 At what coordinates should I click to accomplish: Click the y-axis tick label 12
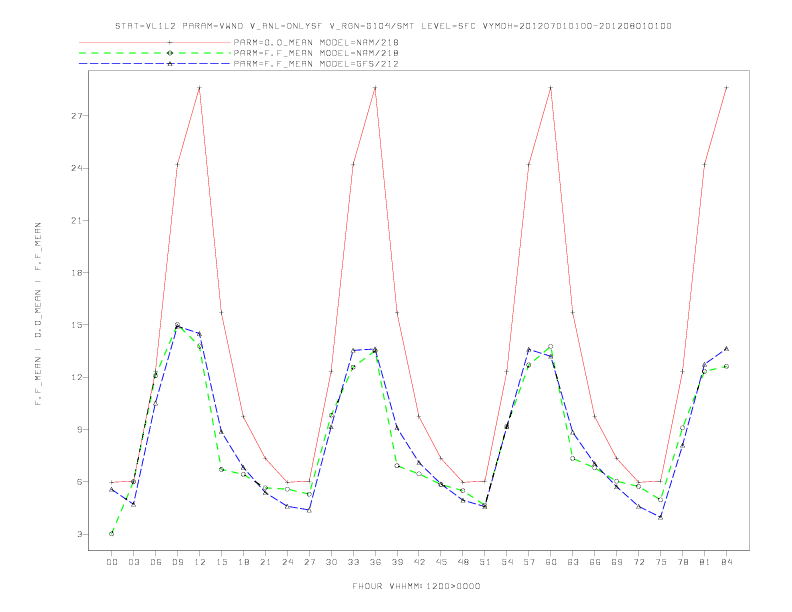pyautogui.click(x=77, y=378)
